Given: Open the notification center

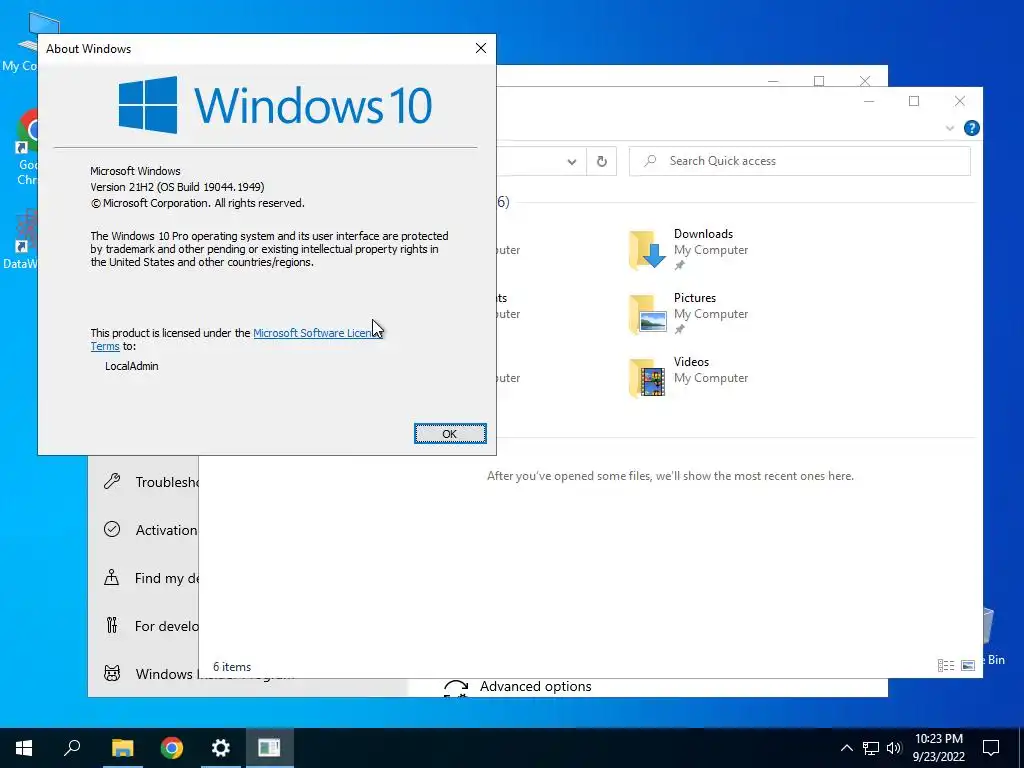Looking at the screenshot, I should tap(991, 748).
